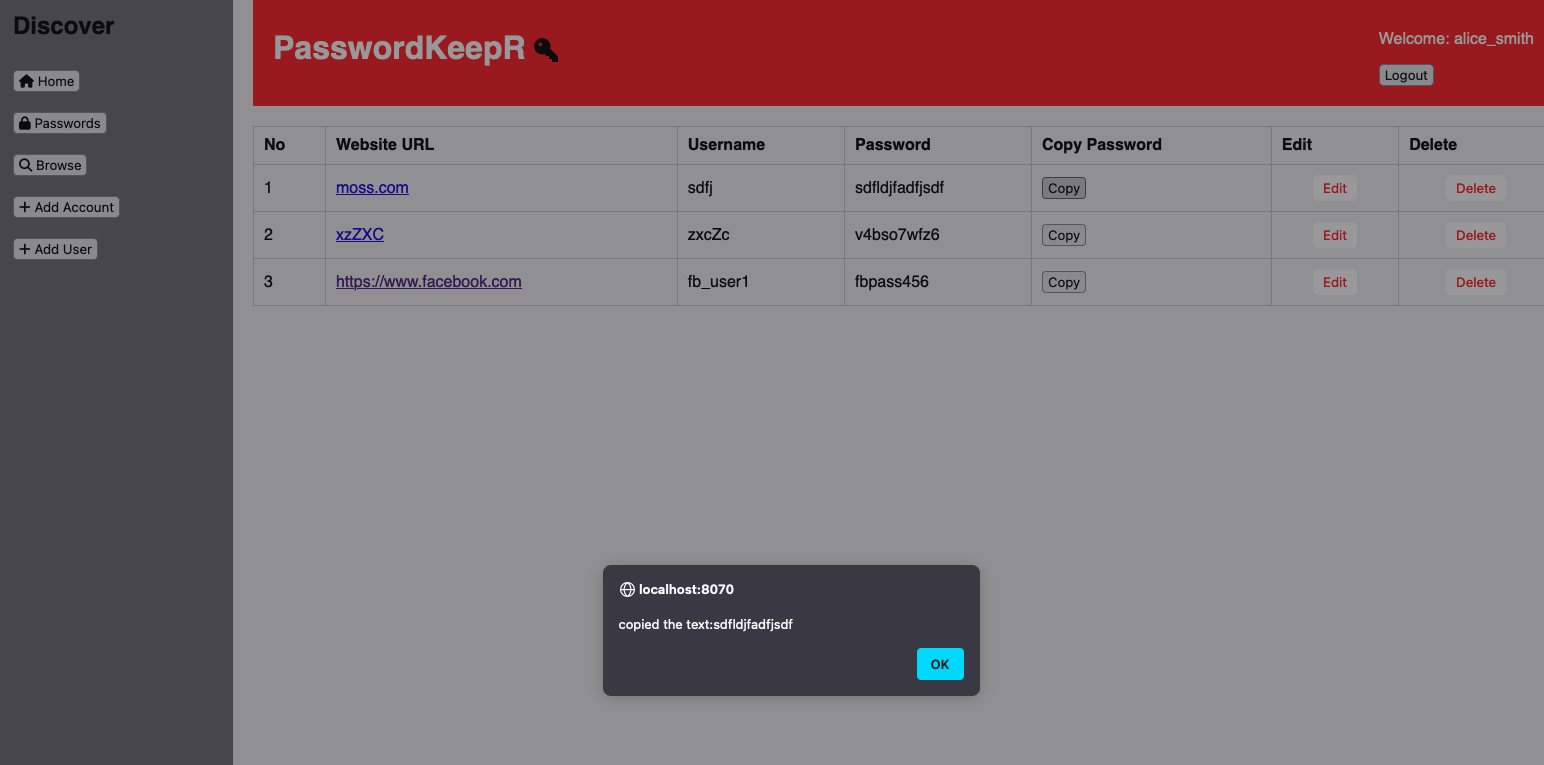Viewport: 1544px width, 765px height.
Task: Copy the Facebook account password
Action: click(x=1063, y=282)
